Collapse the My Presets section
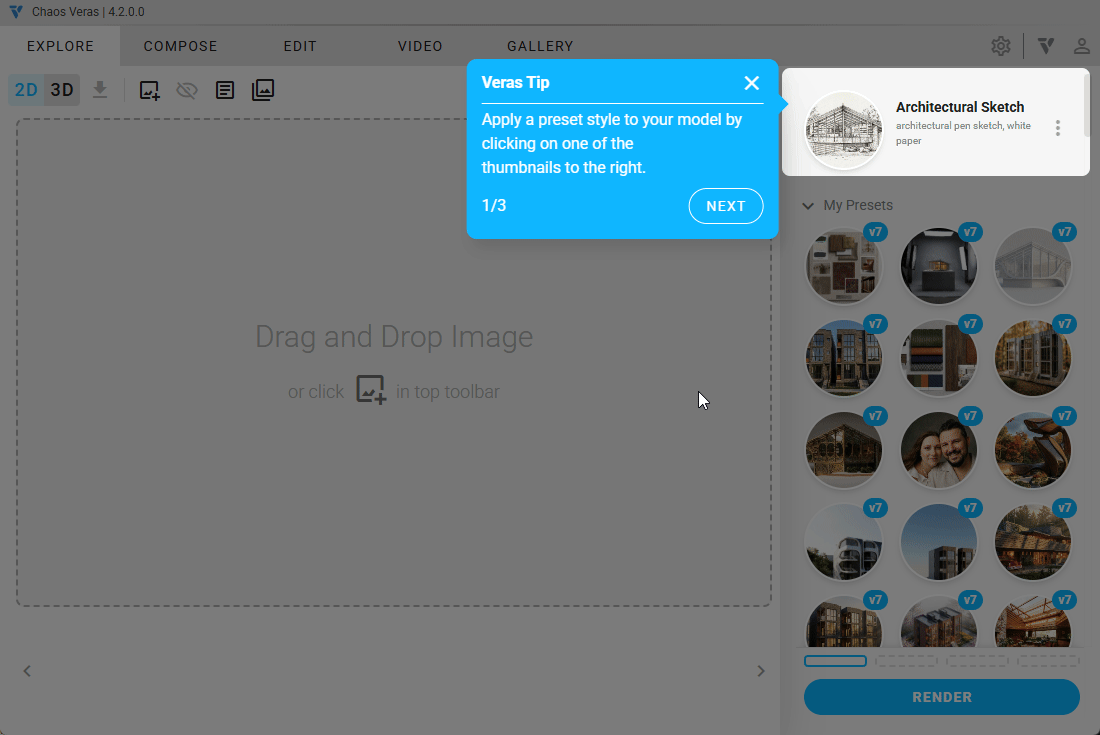Image resolution: width=1100 pixels, height=735 pixels. coord(808,206)
